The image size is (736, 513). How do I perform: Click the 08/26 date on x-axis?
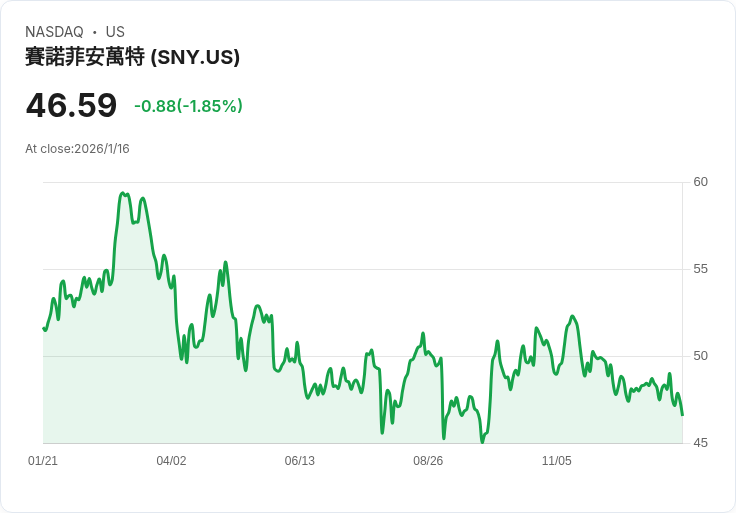click(428, 461)
